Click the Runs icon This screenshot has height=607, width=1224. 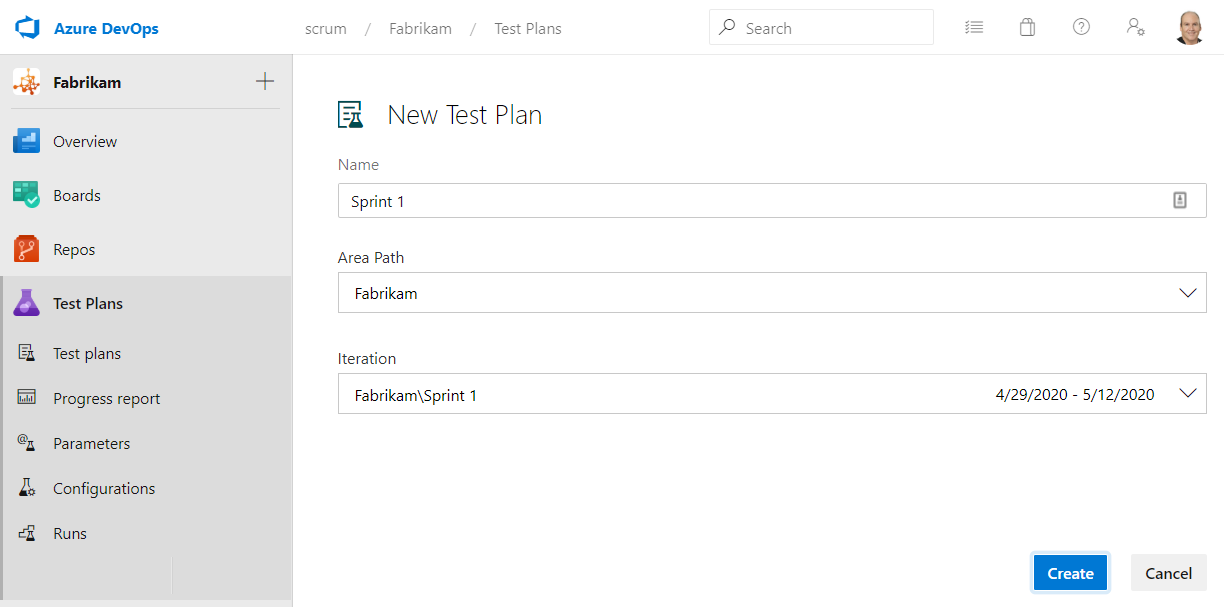click(x=27, y=533)
